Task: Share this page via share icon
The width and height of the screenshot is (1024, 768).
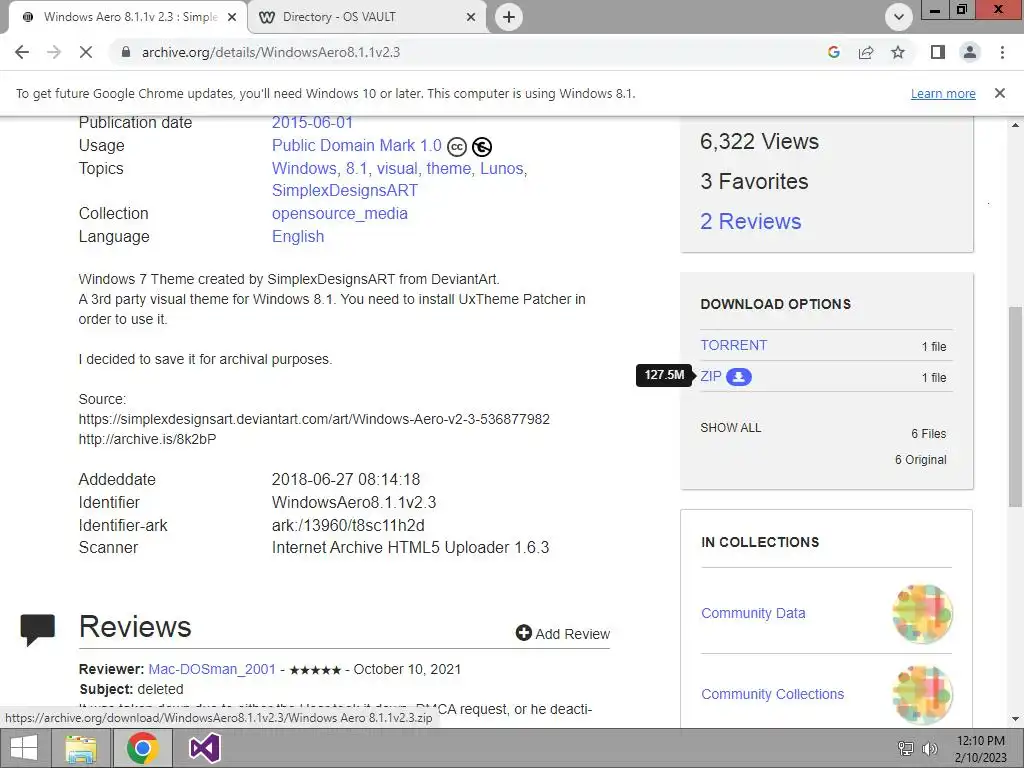Action: 866,52
